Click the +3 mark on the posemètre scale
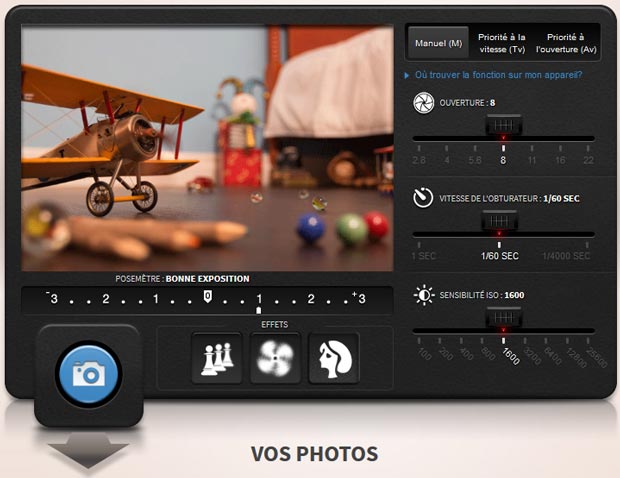620x478 pixels. tap(359, 298)
